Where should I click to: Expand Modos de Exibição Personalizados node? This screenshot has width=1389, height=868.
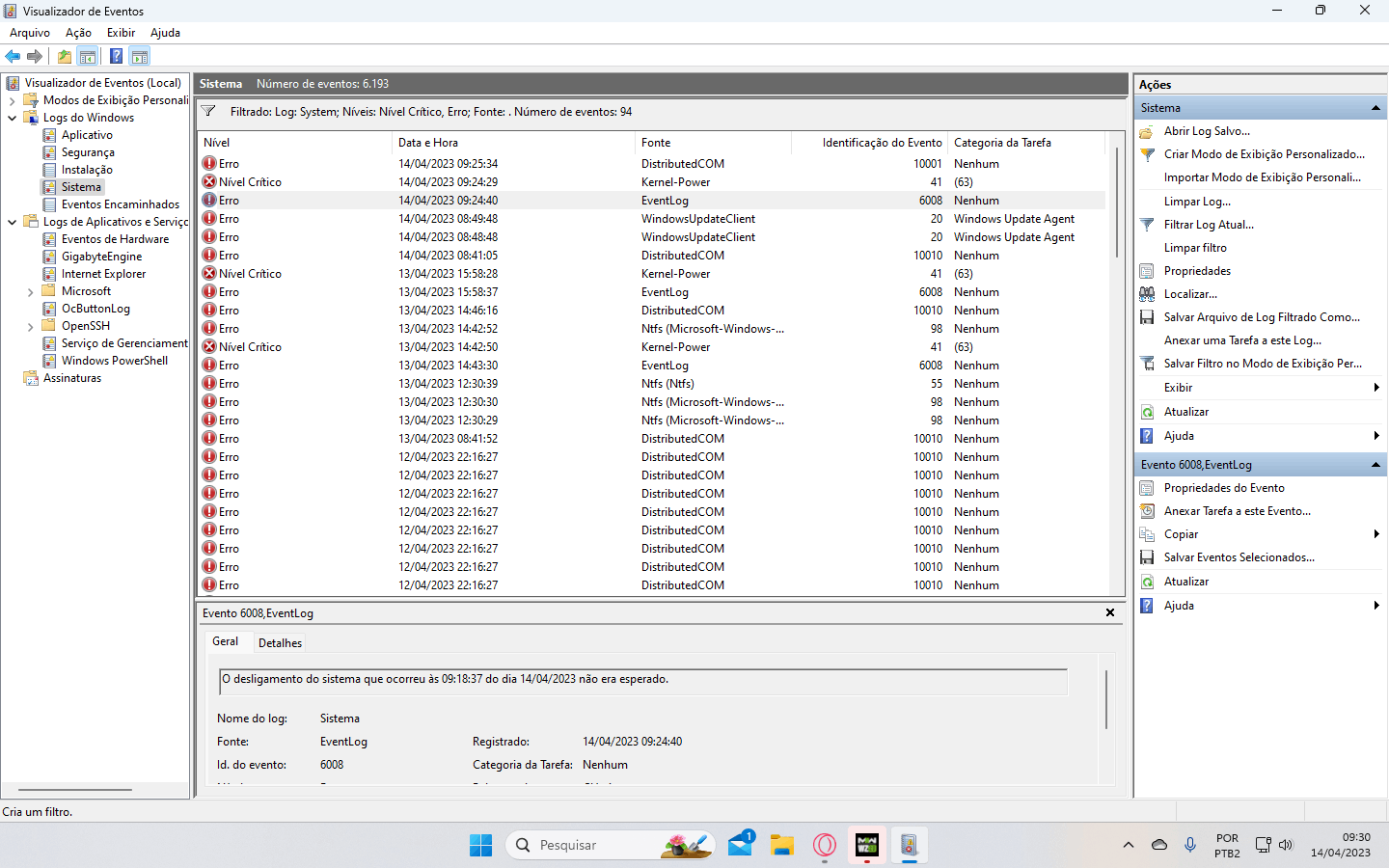click(x=12, y=100)
